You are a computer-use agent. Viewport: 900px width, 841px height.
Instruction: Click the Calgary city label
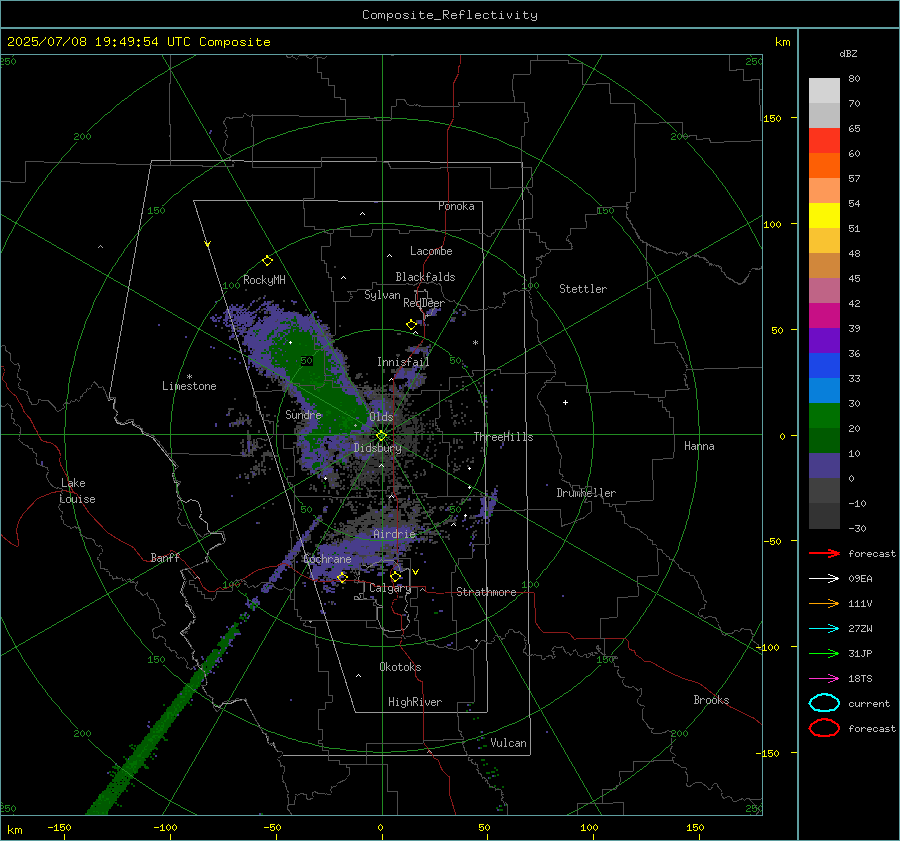390,588
